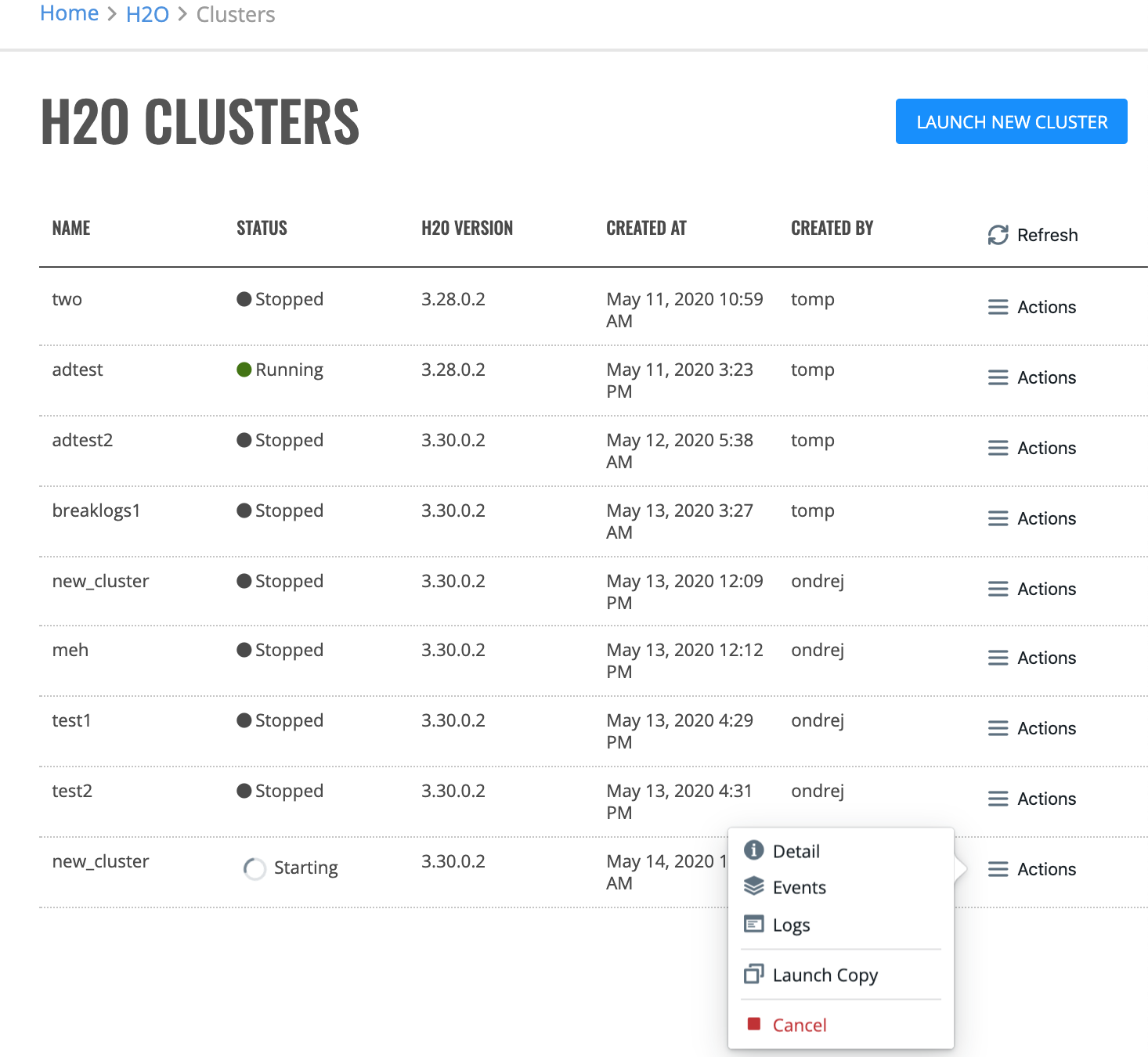Open Actions menu for adtest2 cluster
Viewport: 1148px width, 1057px height.
click(1032, 448)
